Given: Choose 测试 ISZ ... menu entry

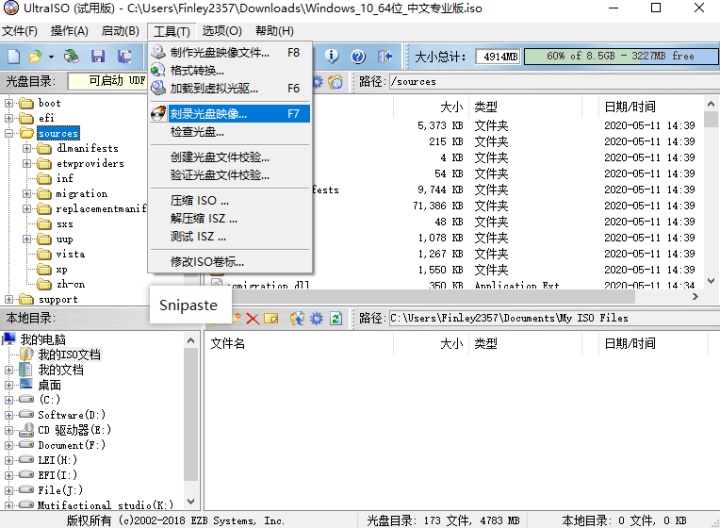Looking at the screenshot, I should pos(230,236).
